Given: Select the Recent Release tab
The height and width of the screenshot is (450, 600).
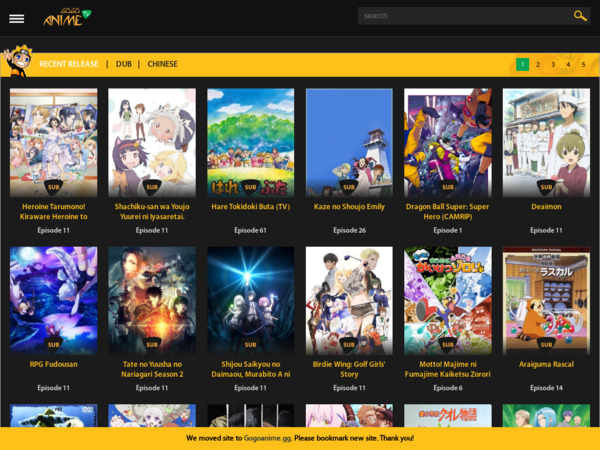Looking at the screenshot, I should (x=69, y=64).
